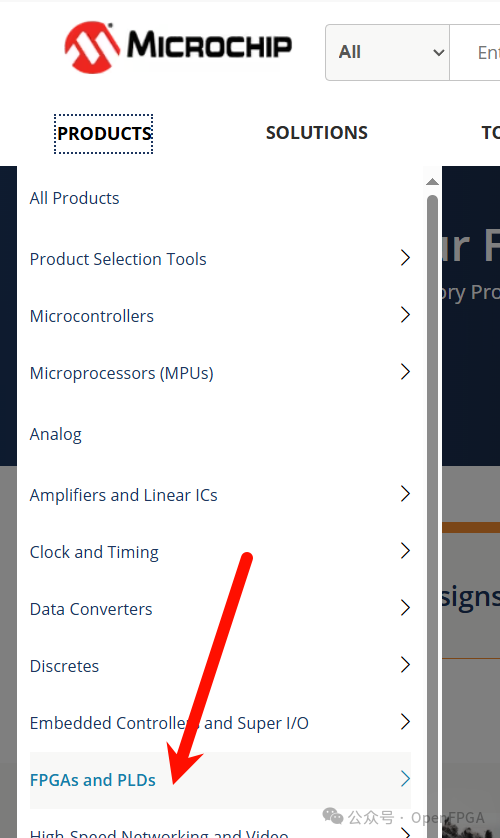Expand FPGAs and PLDs blue chevron
The height and width of the screenshot is (838, 500).
(405, 779)
